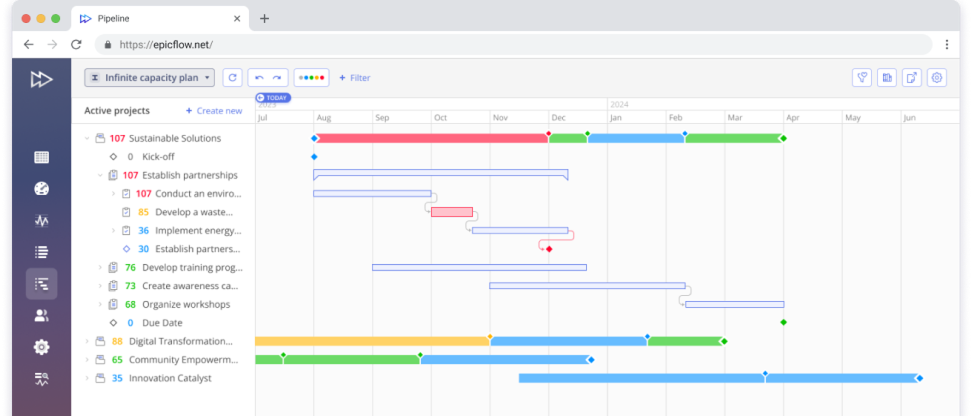Collapse the Establish partnerships summary
This screenshot has width=972, height=416.
[100, 175]
